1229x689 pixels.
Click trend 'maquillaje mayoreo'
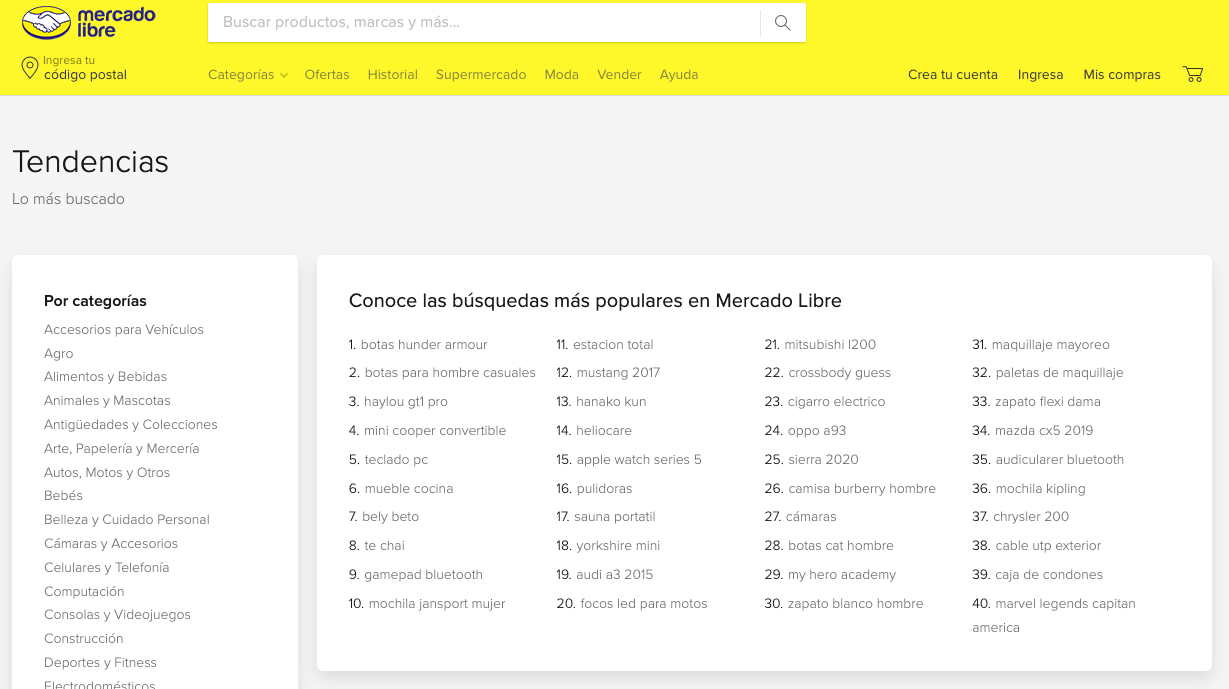(x=1051, y=345)
